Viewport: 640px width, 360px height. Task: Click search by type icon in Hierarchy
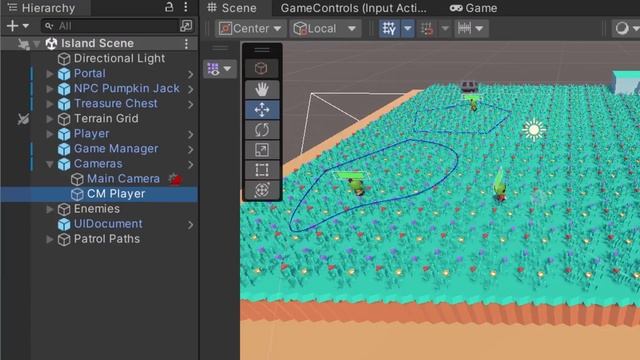[x=186, y=26]
